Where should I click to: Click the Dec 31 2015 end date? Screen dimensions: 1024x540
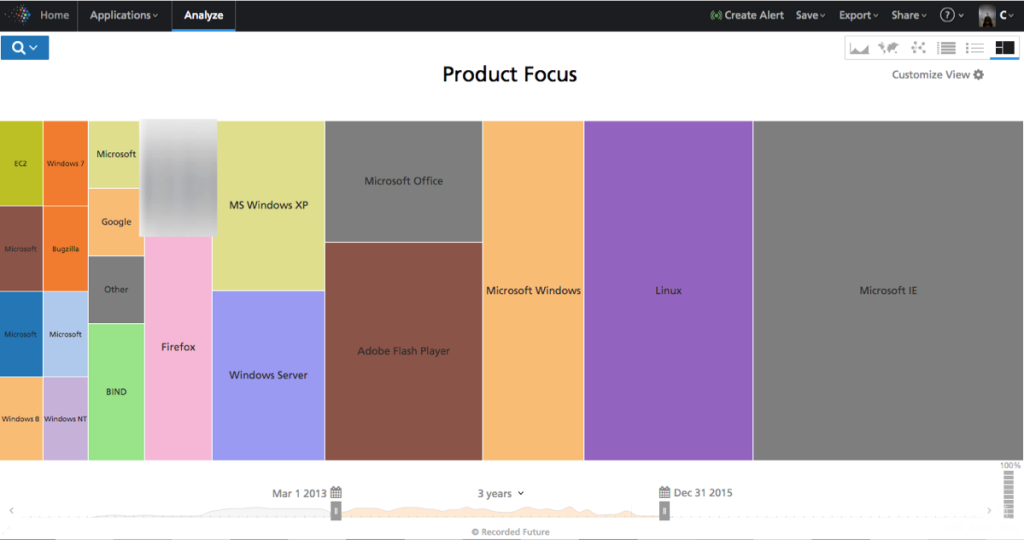(x=703, y=492)
